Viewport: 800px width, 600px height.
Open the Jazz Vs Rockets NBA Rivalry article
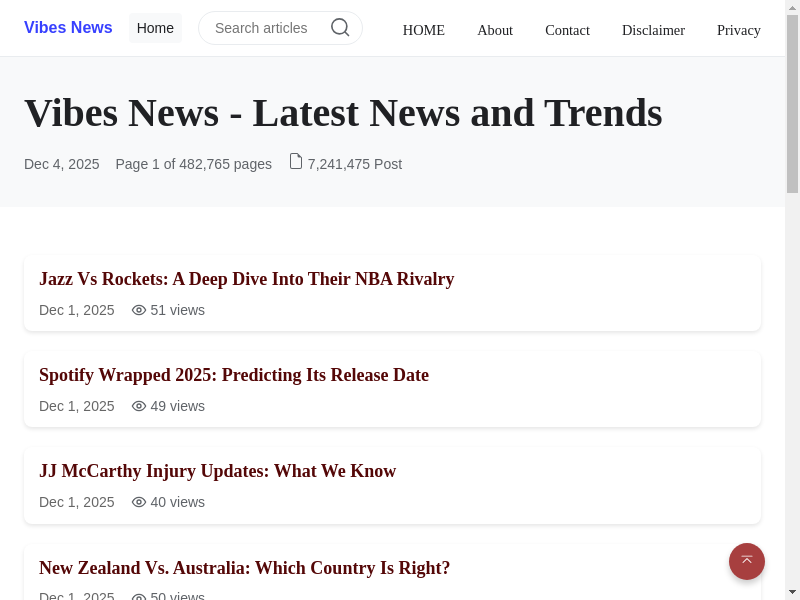click(x=246, y=279)
